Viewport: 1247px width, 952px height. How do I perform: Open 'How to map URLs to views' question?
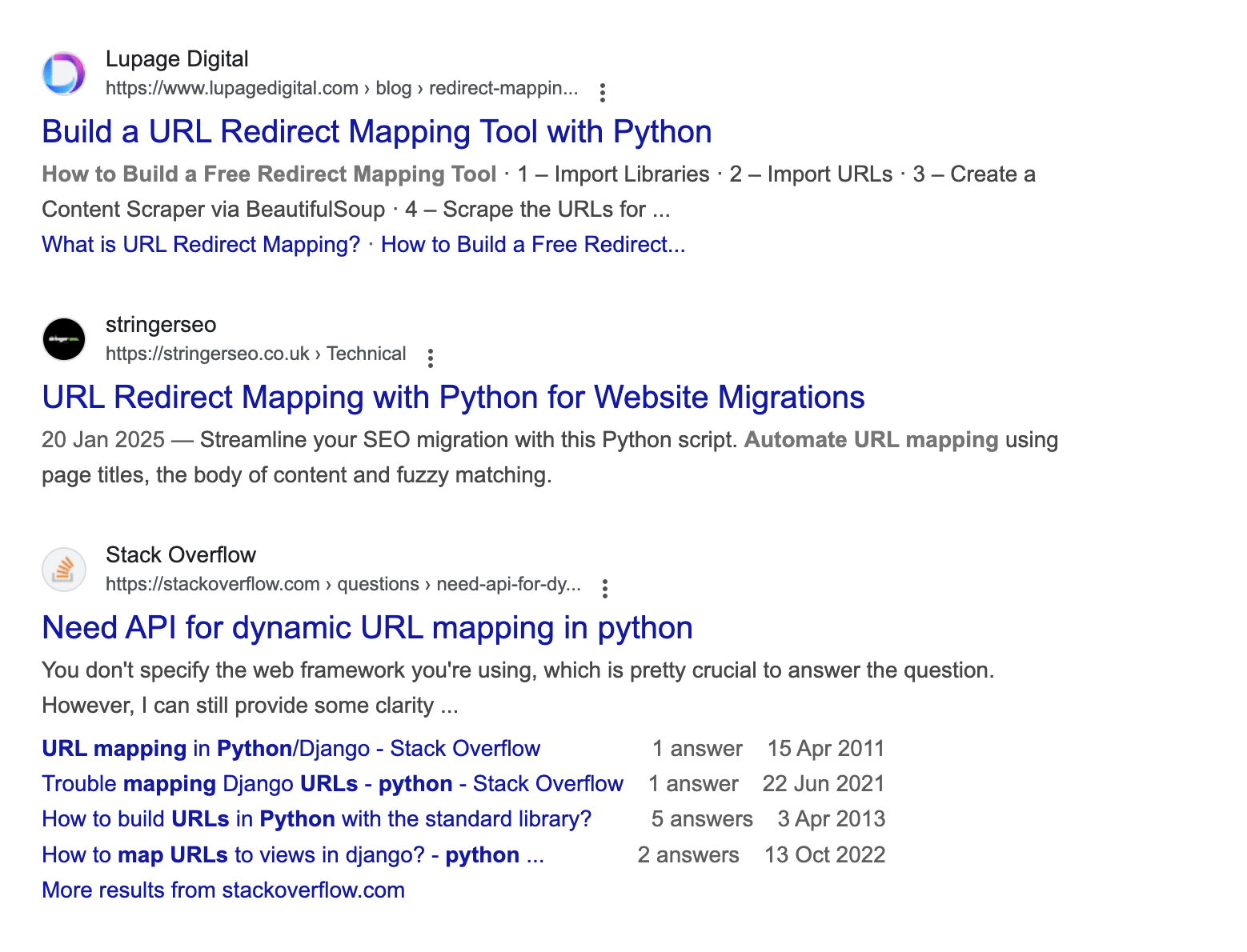click(x=292, y=855)
